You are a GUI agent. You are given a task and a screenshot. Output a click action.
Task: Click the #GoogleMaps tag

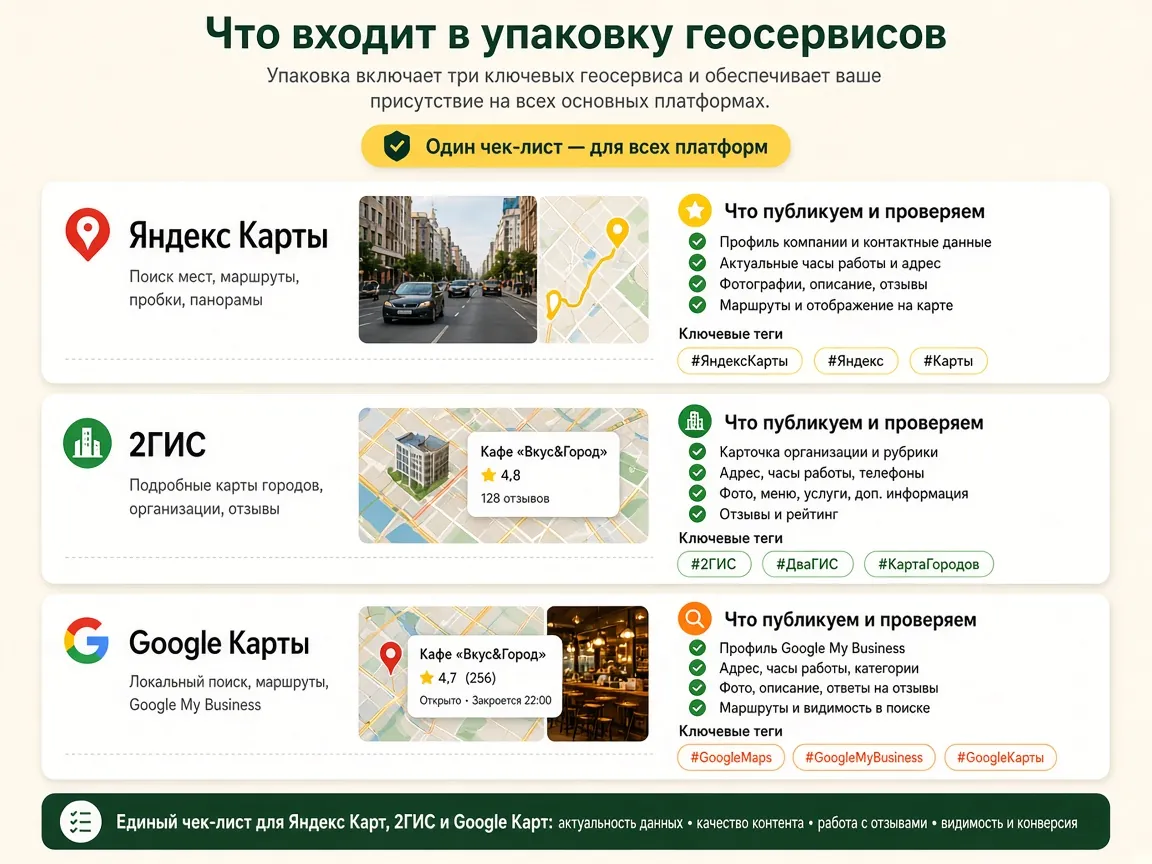(731, 757)
